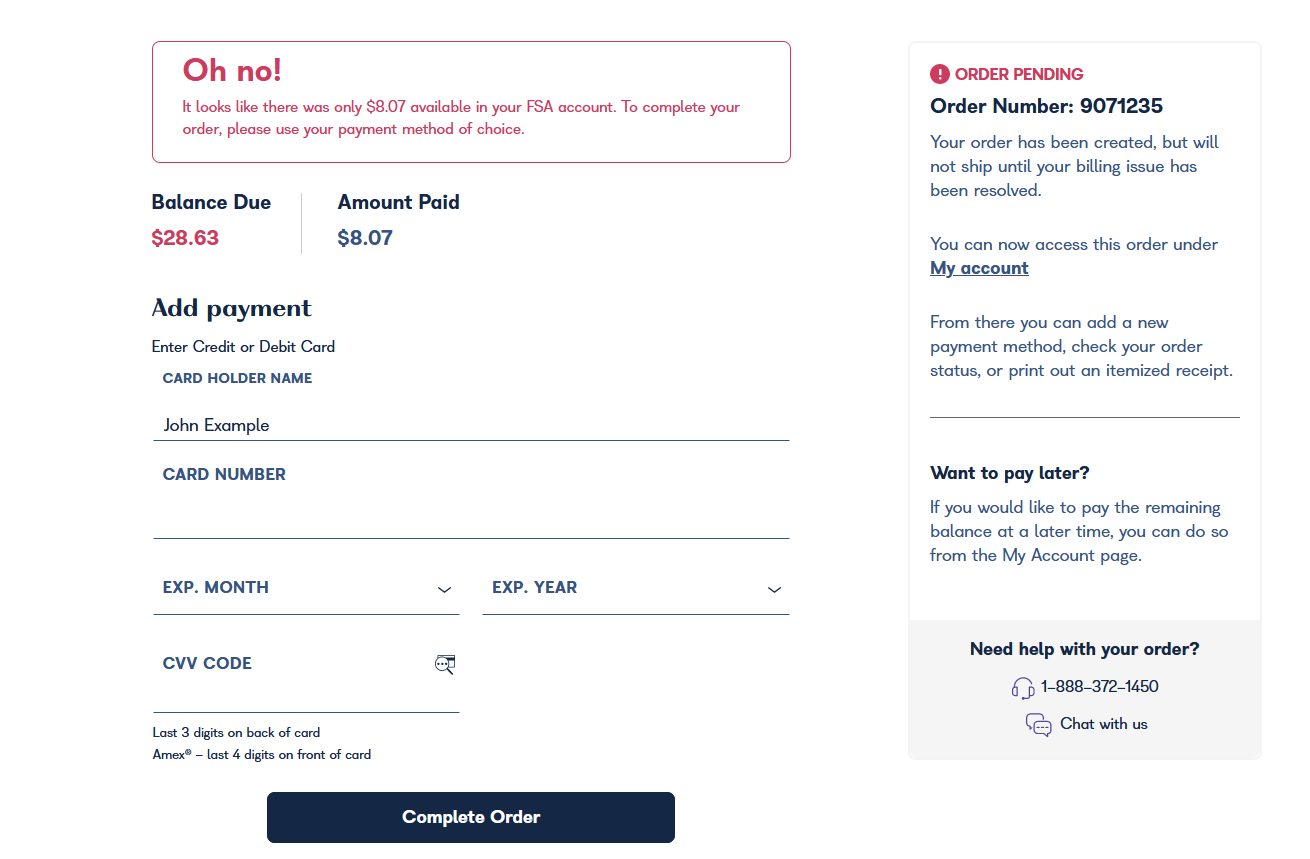Screen dimensions: 1310x859
Task: Click the Balance Due amount of $28.63
Action: [x=184, y=238]
